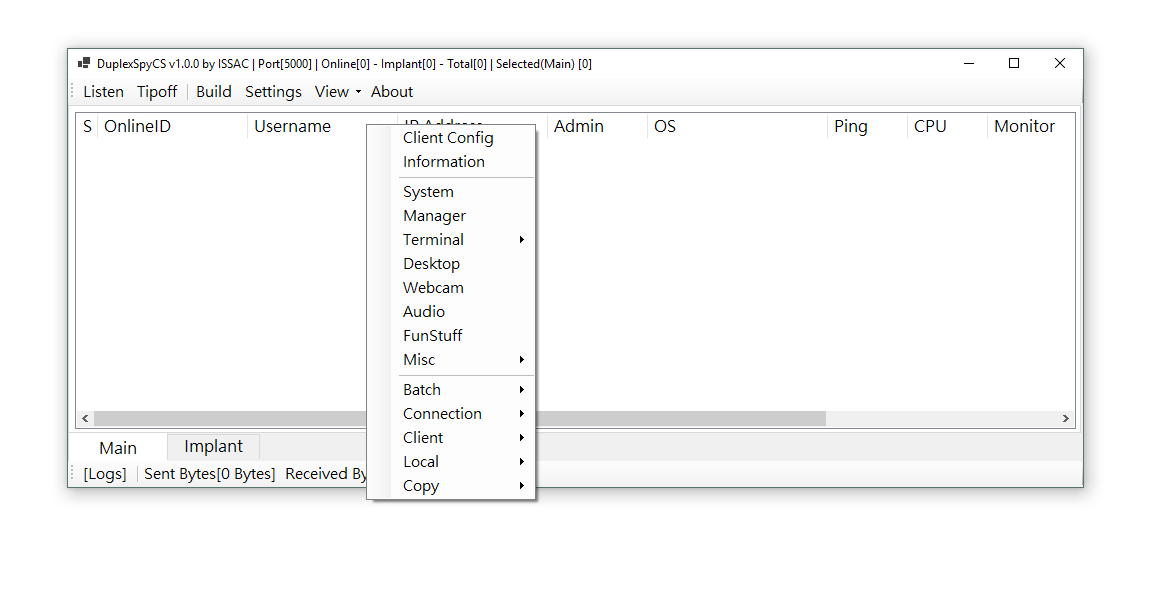Select the Audio option
Image resolution: width=1151 pixels, height=608 pixels.
[423, 311]
